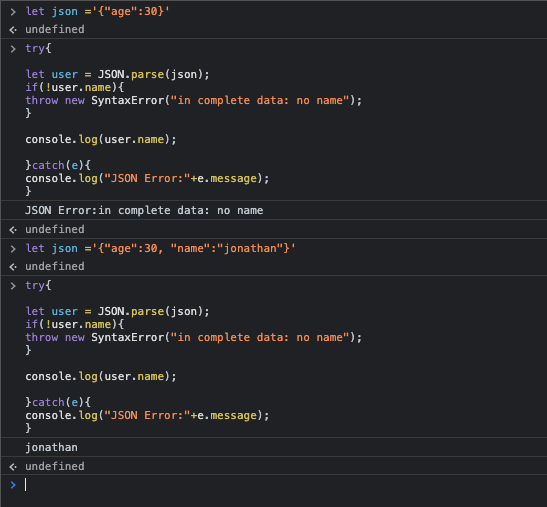
Task: Click the '"name":"jonathan"' string portion
Action: pyautogui.click(x=226, y=248)
